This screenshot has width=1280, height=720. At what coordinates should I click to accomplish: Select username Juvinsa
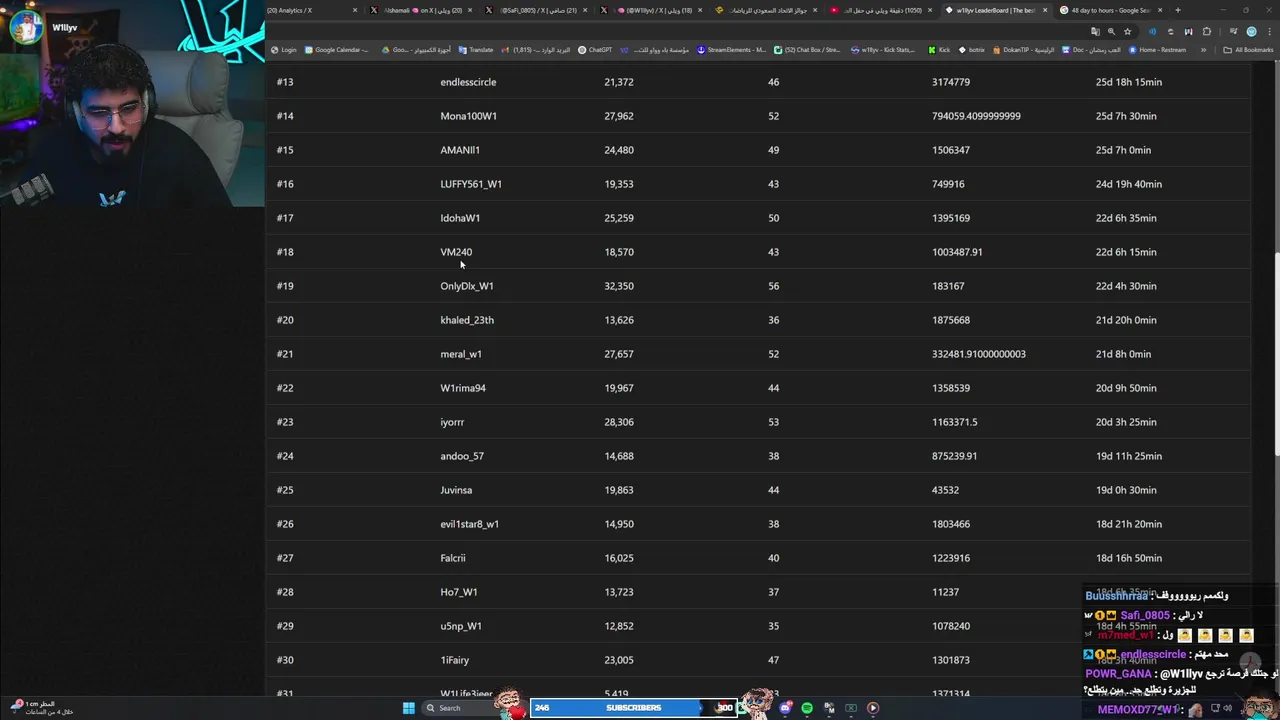click(x=456, y=490)
